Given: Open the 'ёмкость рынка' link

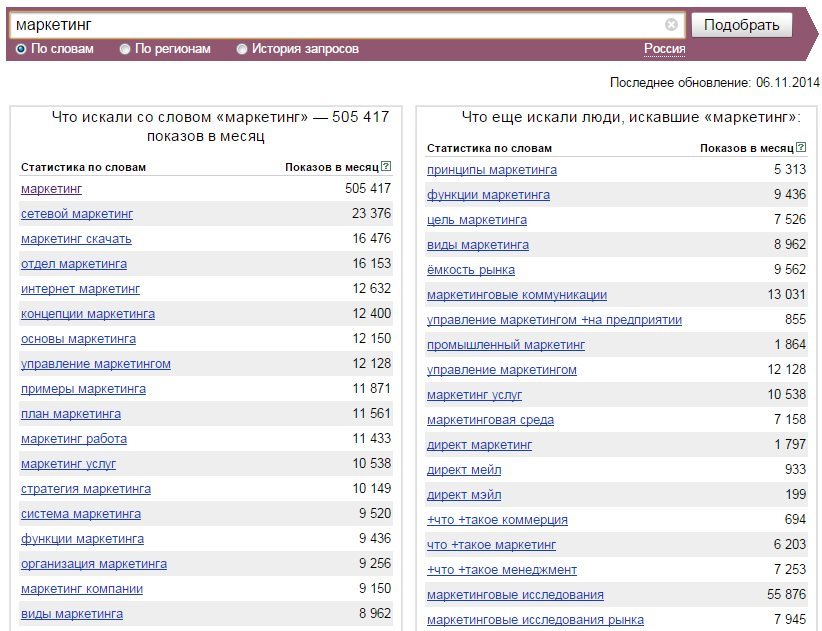Looking at the screenshot, I should (x=471, y=270).
